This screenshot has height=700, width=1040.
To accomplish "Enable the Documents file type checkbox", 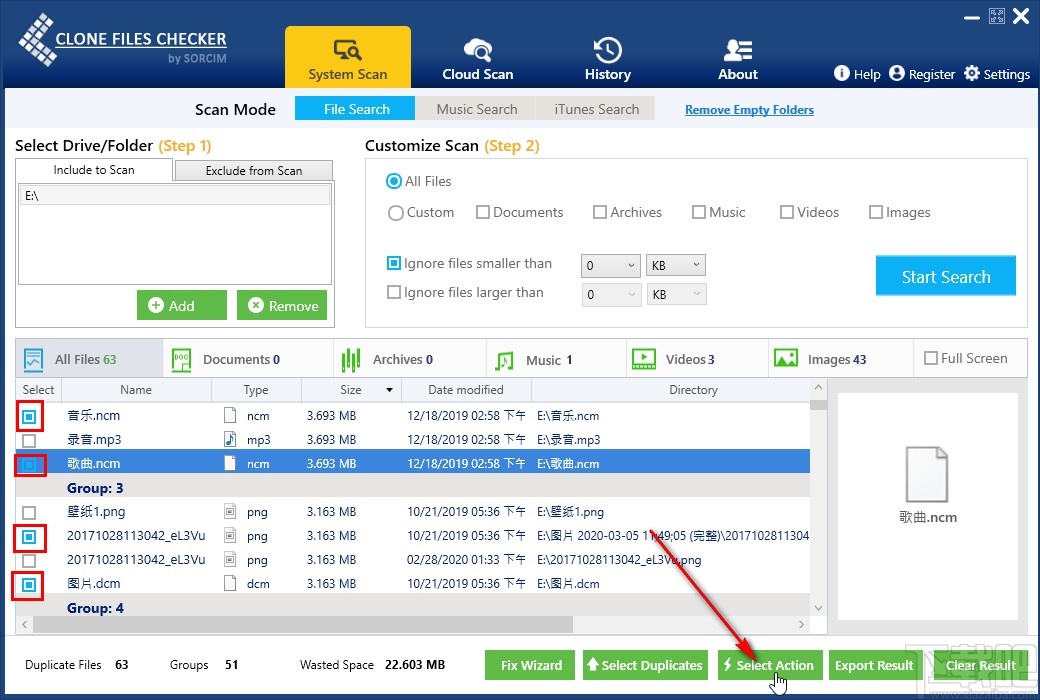I will point(483,212).
